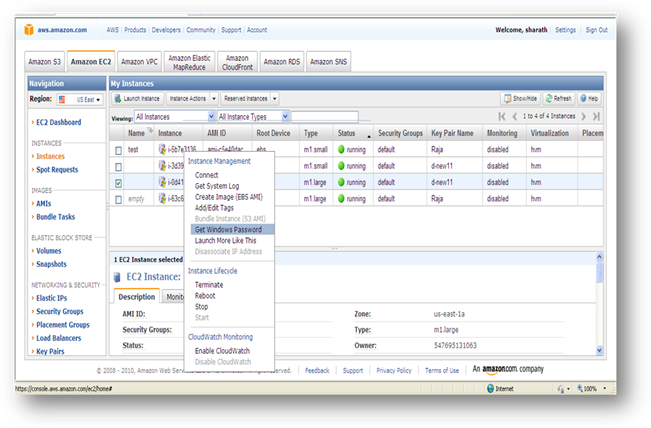Open Bundle Tasks in the navigation
The image size is (651, 428).
(56, 217)
